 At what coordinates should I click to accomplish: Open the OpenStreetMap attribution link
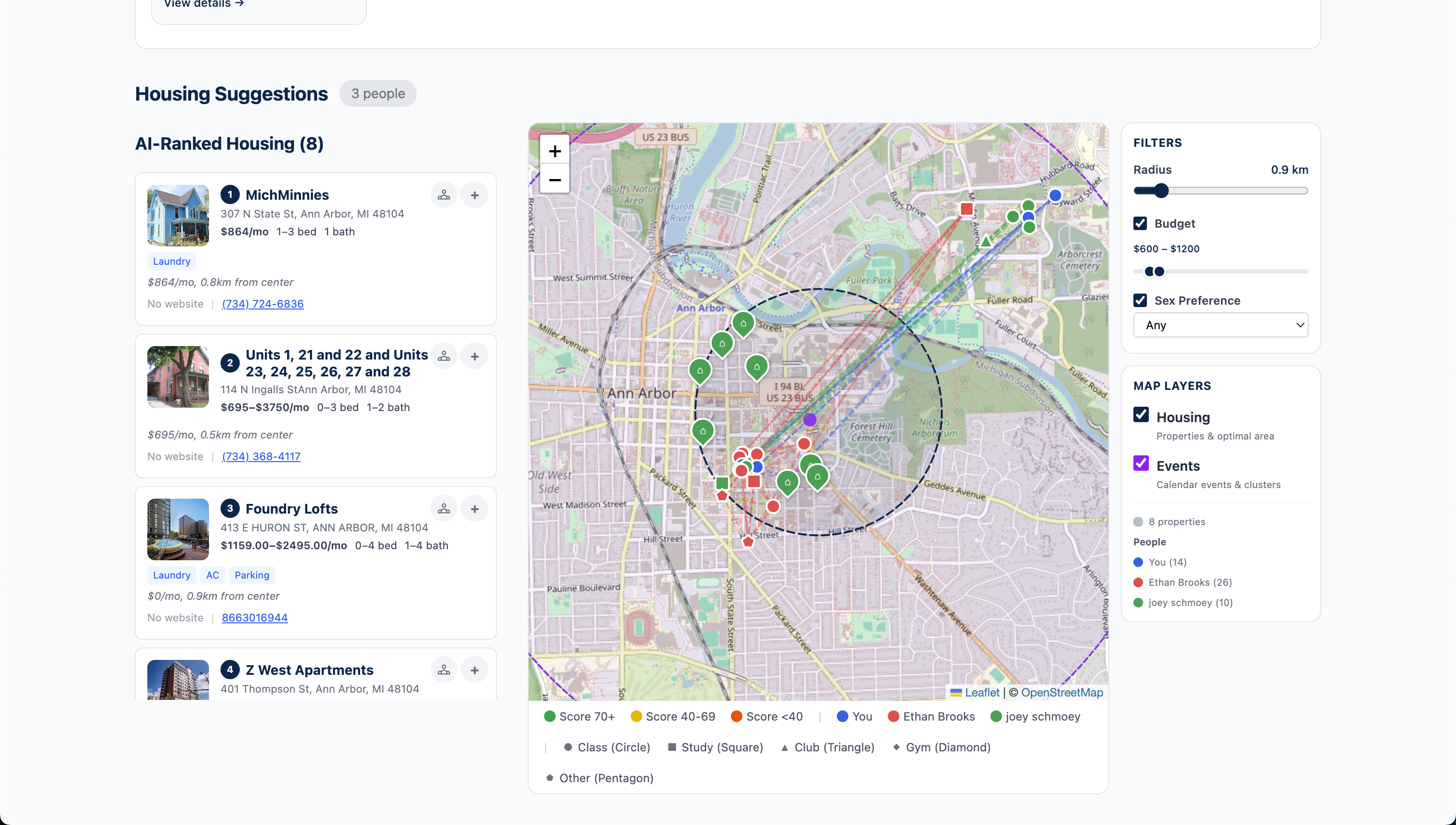coord(1062,693)
